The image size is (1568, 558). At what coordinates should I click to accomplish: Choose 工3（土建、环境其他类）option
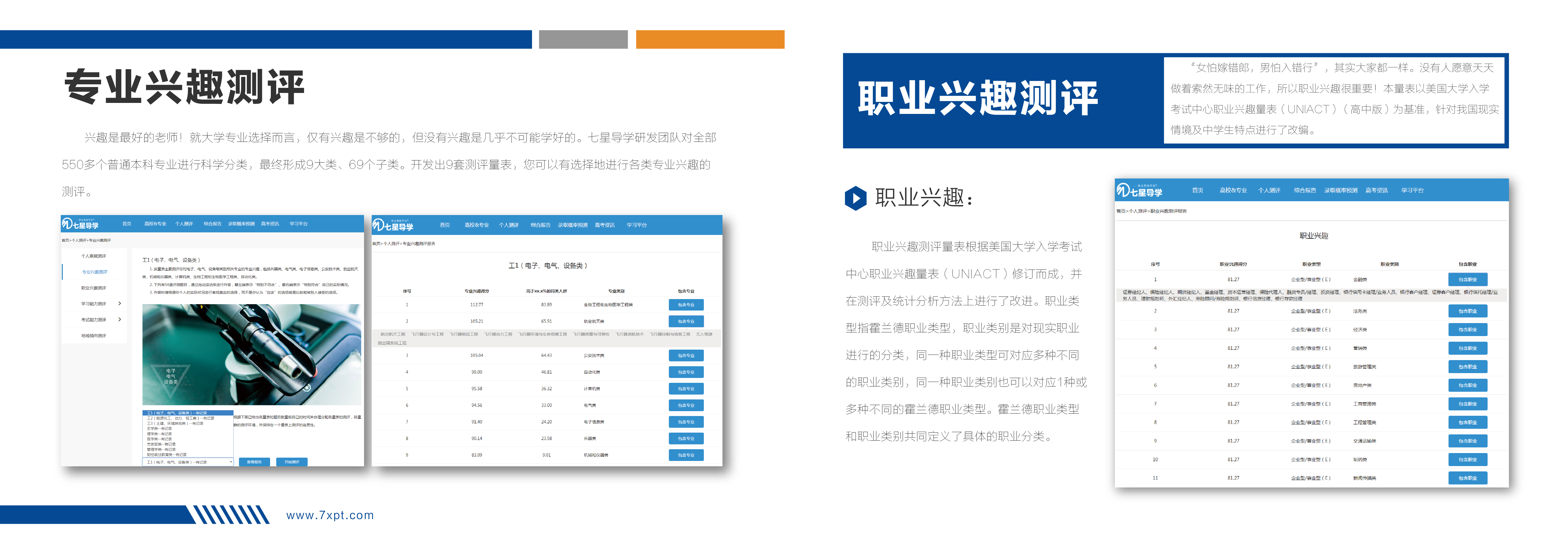pyautogui.click(x=188, y=423)
